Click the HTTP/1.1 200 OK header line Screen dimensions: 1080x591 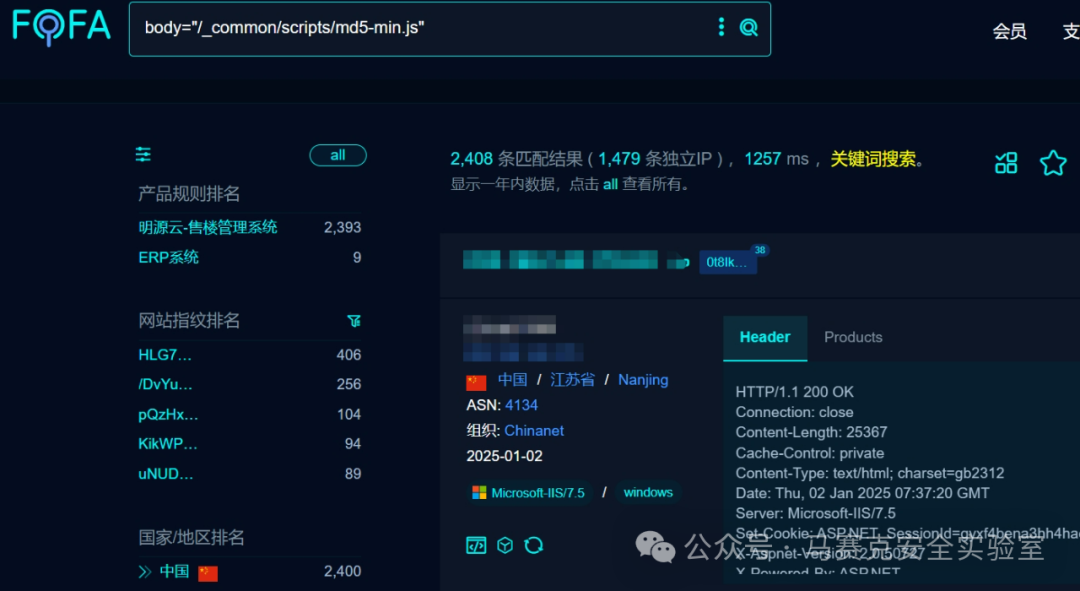794,392
